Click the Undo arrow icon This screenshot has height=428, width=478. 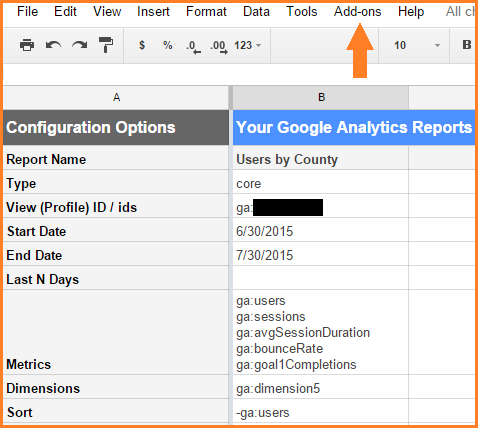pyautogui.click(x=53, y=45)
